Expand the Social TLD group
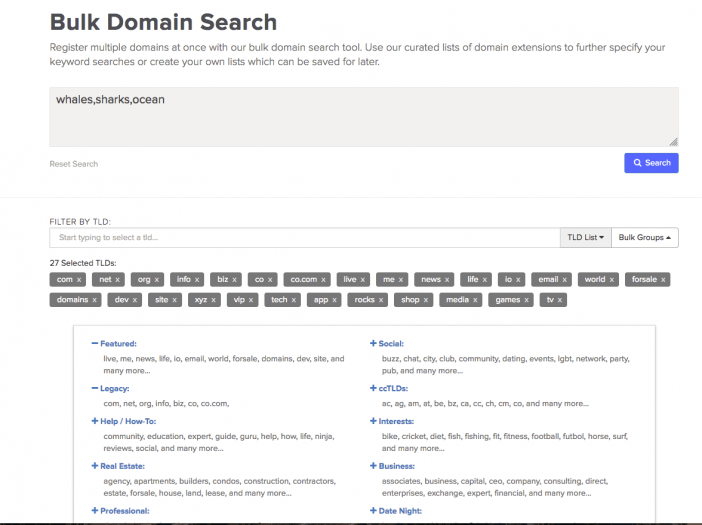702x525 pixels. (x=387, y=343)
